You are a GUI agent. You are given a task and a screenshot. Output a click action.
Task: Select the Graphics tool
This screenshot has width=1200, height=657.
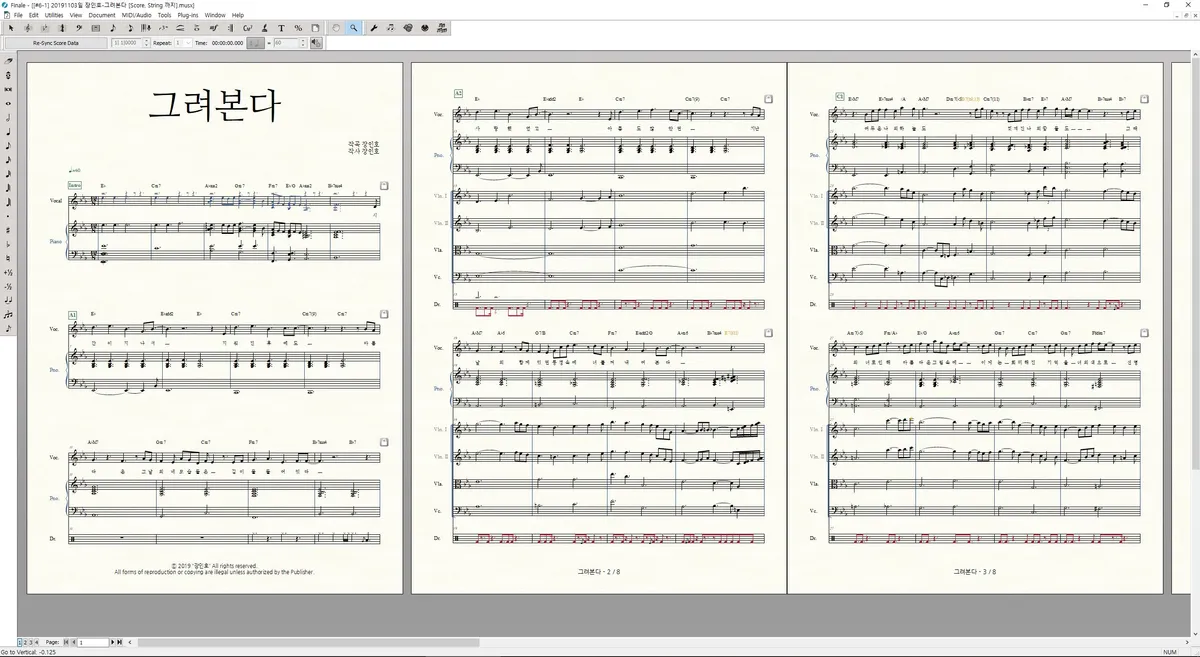408,28
